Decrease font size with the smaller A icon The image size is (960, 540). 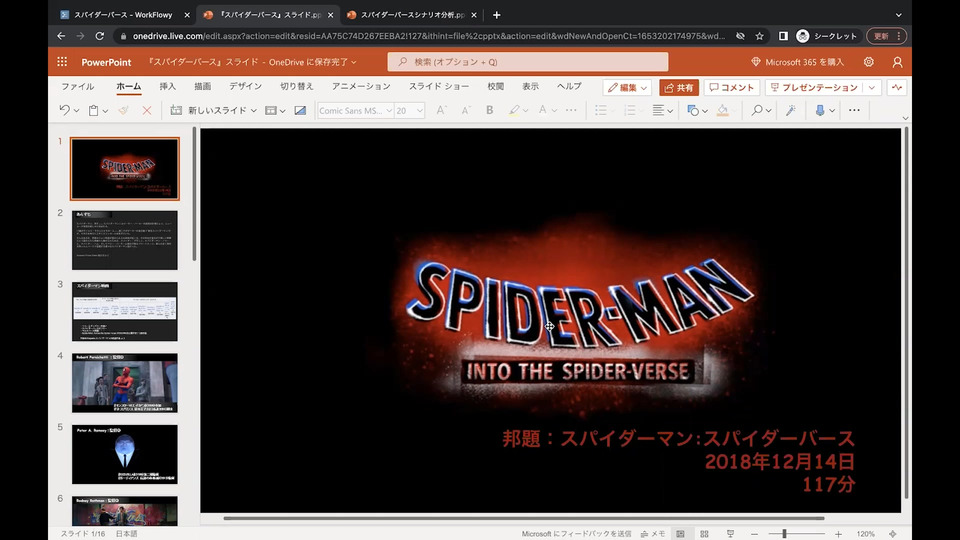[x=466, y=110]
